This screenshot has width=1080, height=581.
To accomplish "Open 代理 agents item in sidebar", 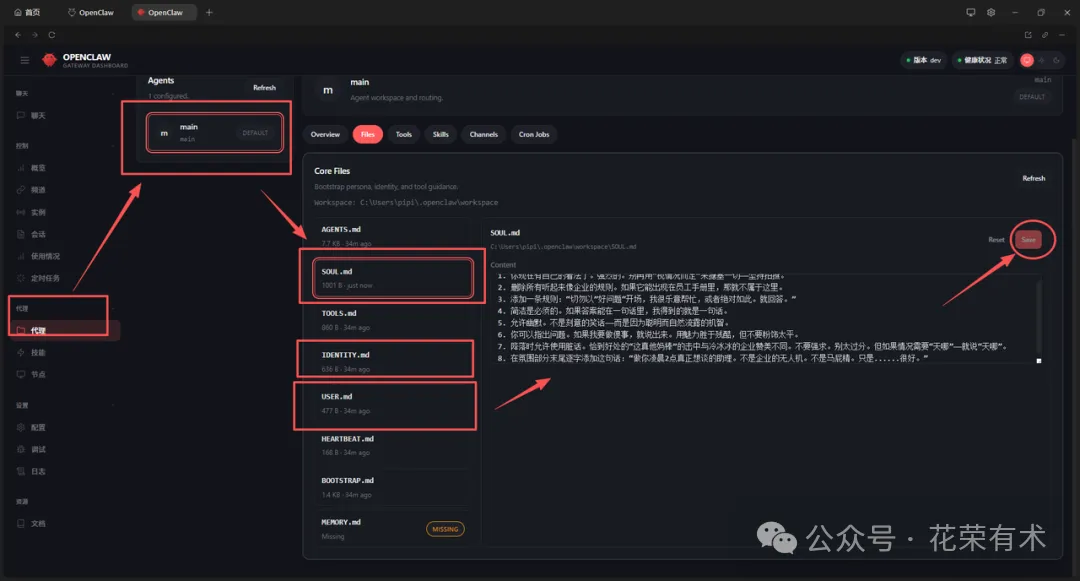I will coord(65,330).
